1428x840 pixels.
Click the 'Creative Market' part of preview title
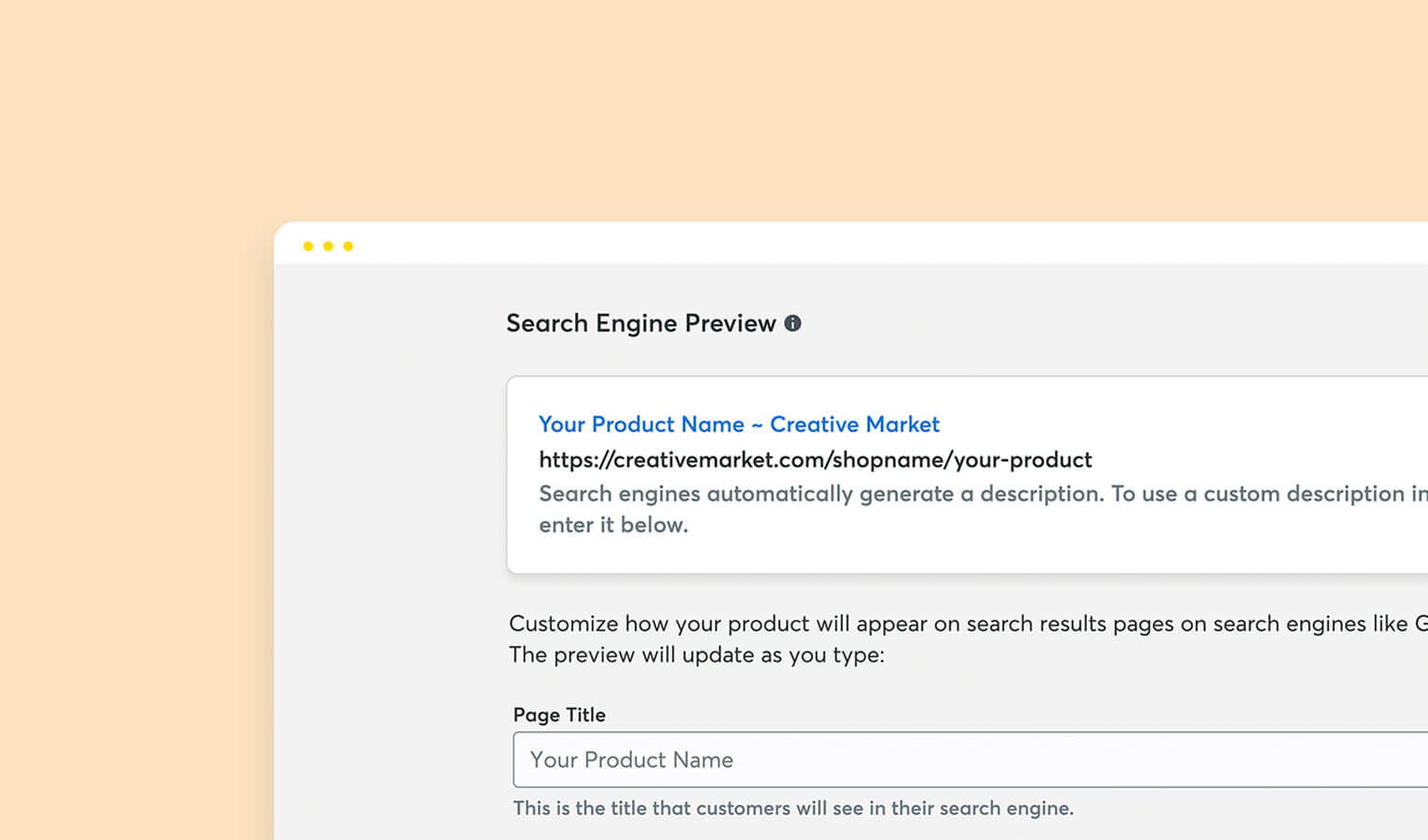[855, 424]
